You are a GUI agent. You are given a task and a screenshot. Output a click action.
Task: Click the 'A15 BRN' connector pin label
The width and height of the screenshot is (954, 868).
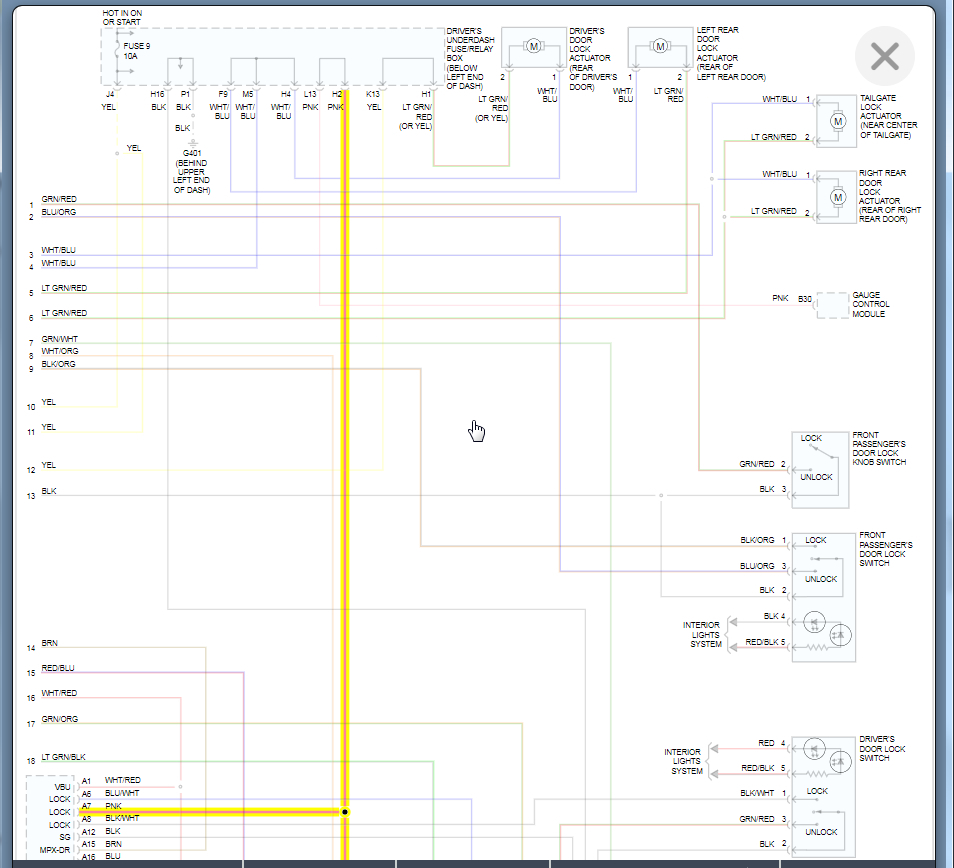pyautogui.click(x=102, y=844)
